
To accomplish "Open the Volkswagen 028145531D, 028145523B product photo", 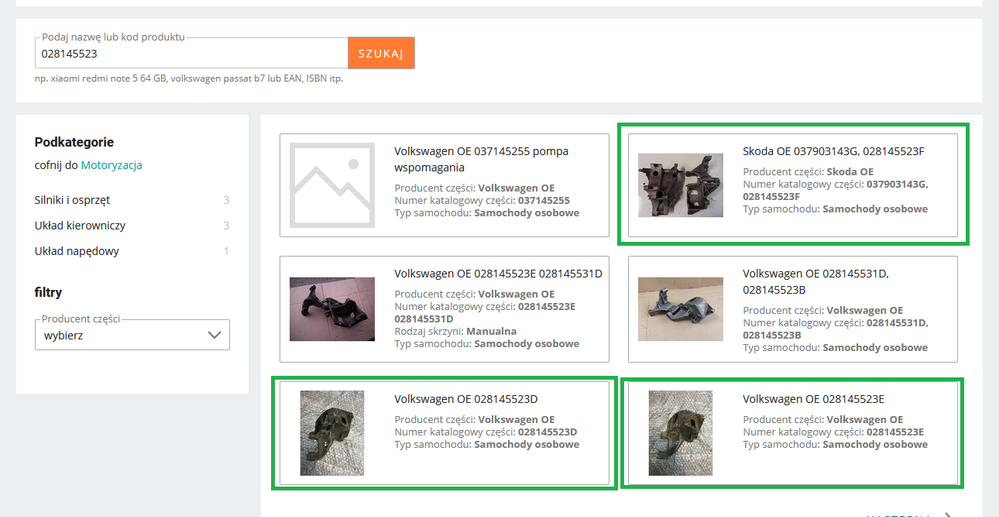I will pos(680,309).
